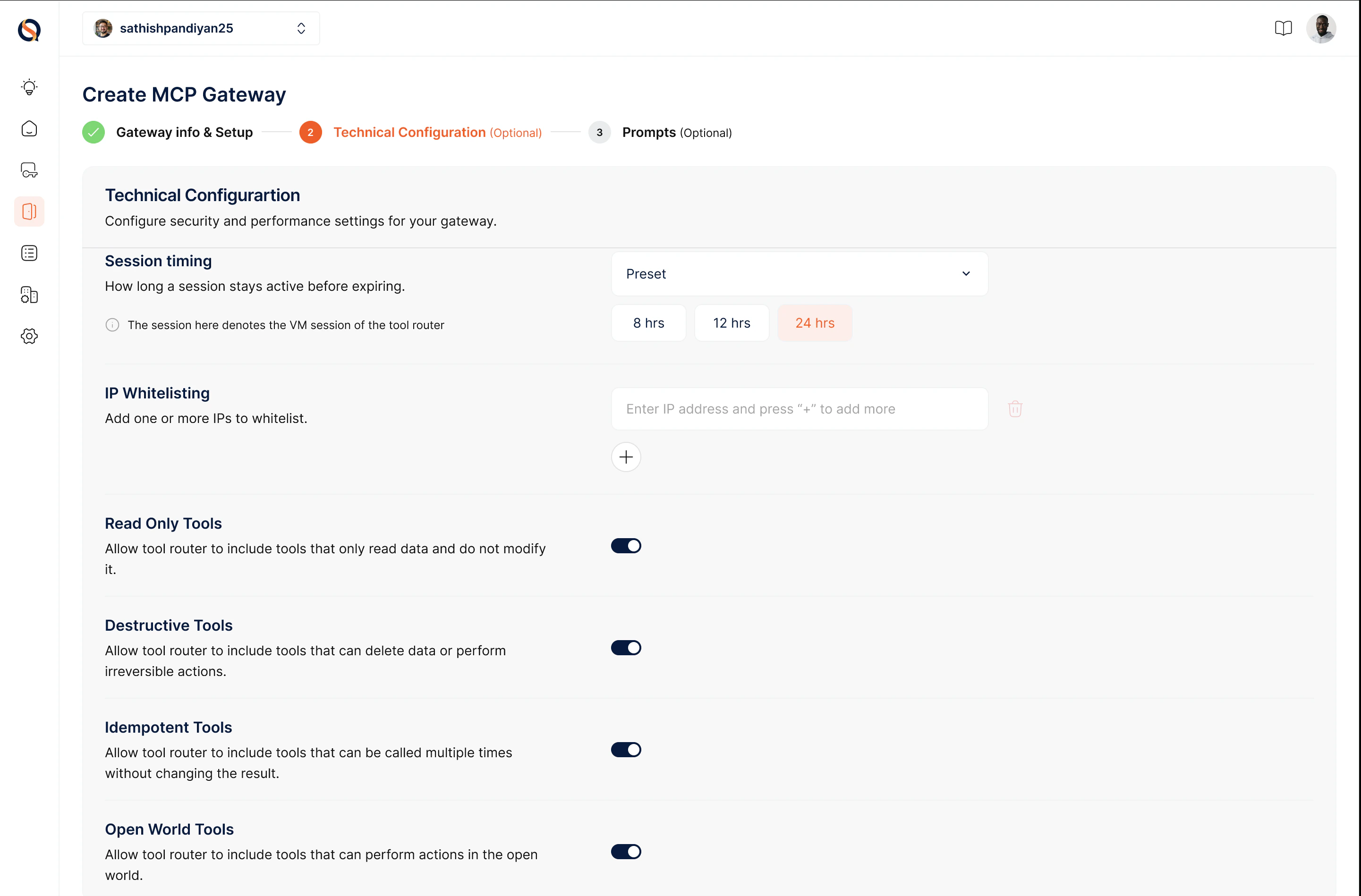This screenshot has width=1361, height=896.
Task: Go to Gateway info & Setup step
Action: (184, 133)
